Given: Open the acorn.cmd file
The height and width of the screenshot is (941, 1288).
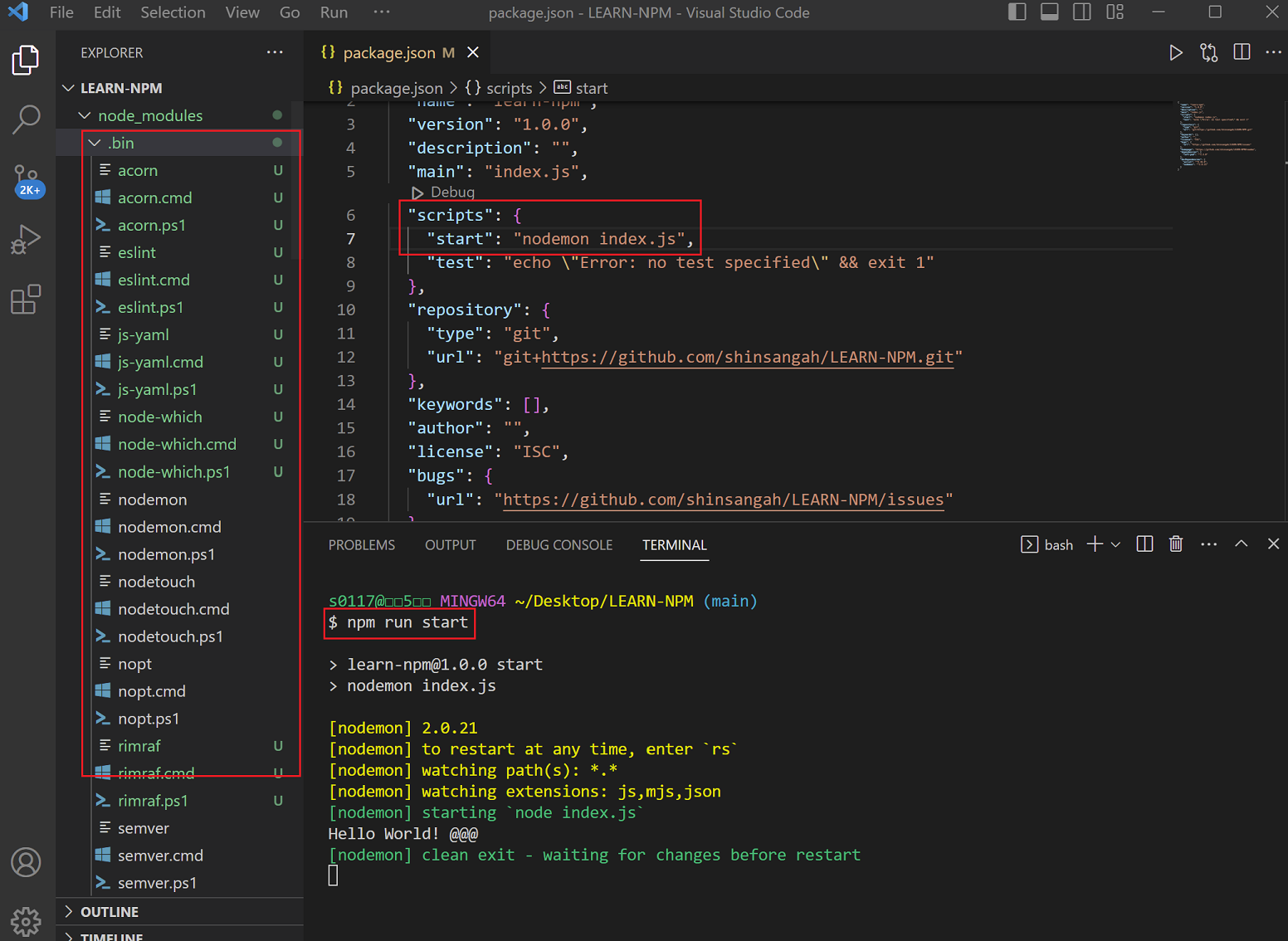Looking at the screenshot, I should click(178, 197).
